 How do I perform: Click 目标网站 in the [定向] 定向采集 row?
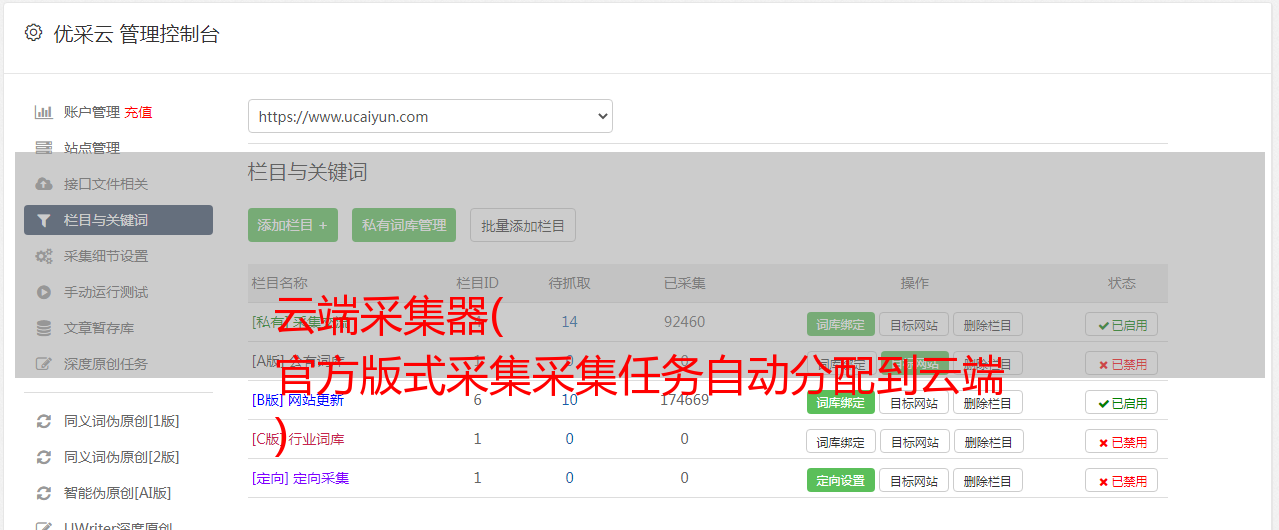point(914,480)
